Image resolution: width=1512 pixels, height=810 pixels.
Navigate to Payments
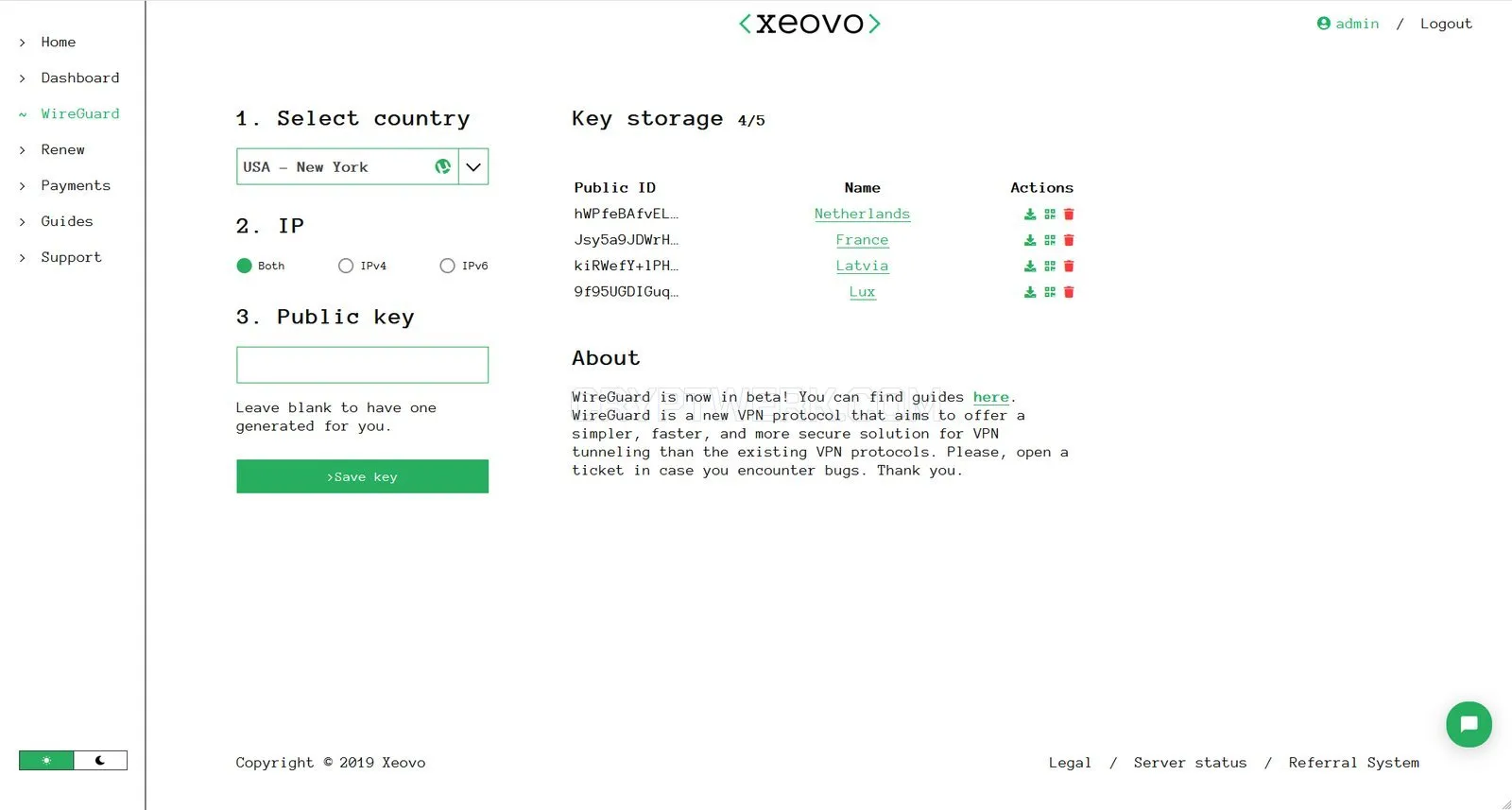pos(76,185)
